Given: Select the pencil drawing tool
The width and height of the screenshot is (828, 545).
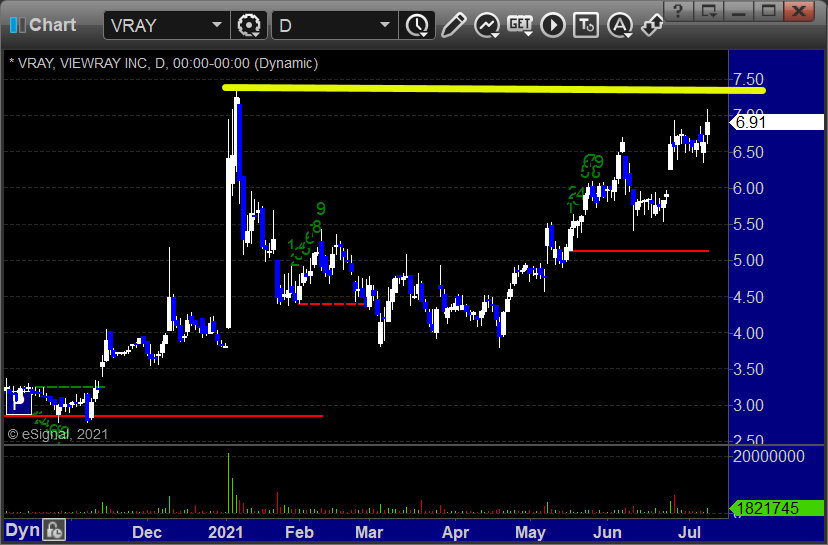Looking at the screenshot, I should (453, 25).
